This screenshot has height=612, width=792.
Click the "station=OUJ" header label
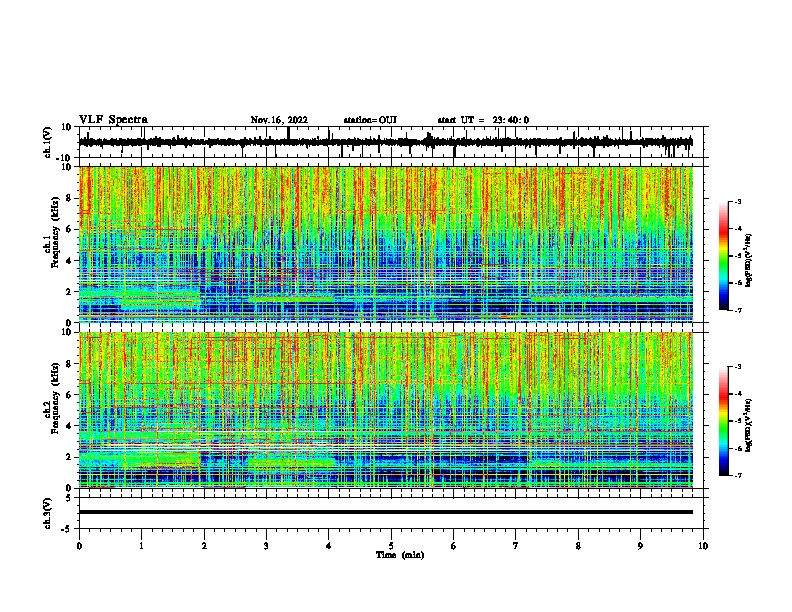pyautogui.click(x=370, y=120)
